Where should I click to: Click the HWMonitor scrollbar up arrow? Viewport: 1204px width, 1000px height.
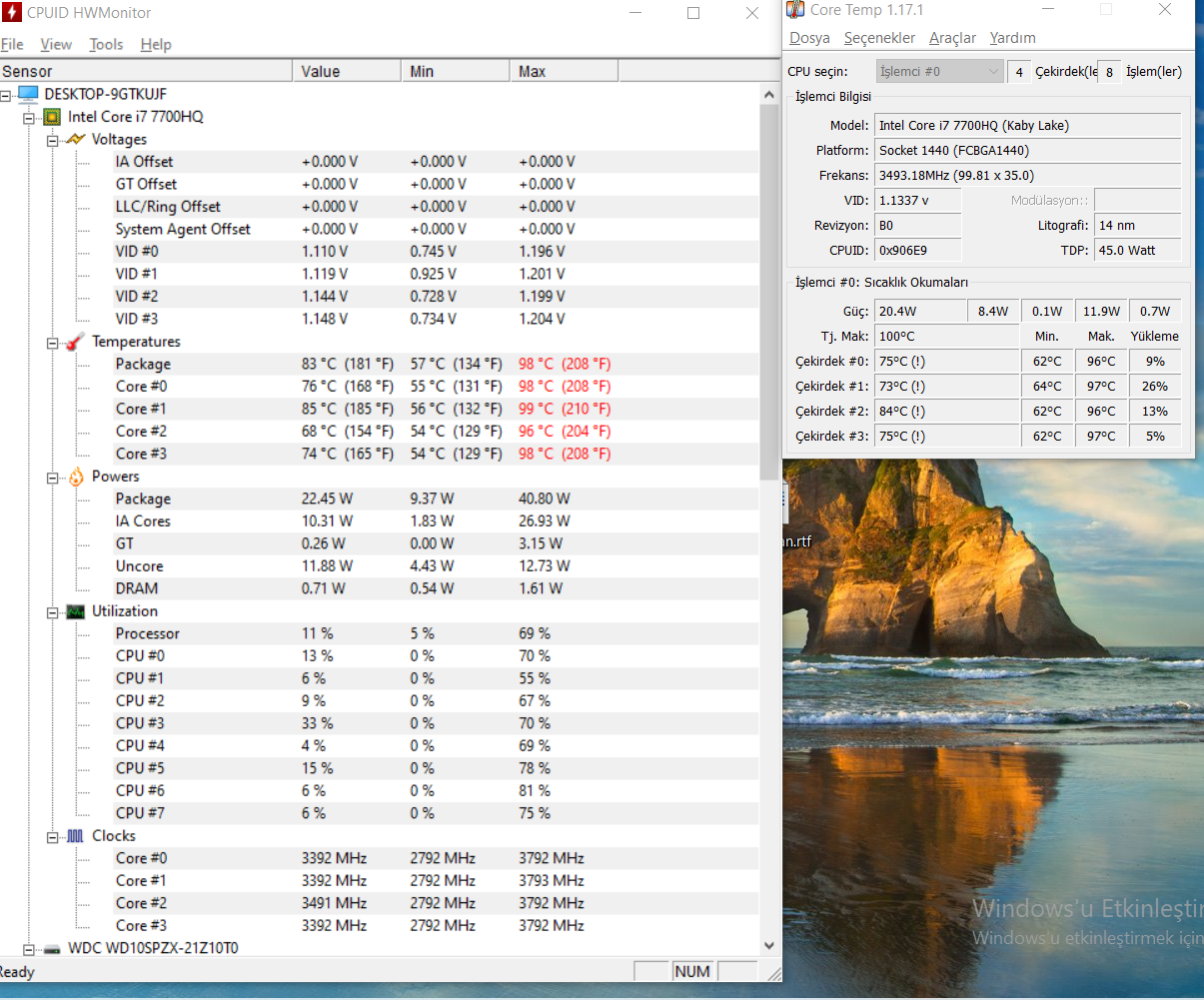point(768,95)
